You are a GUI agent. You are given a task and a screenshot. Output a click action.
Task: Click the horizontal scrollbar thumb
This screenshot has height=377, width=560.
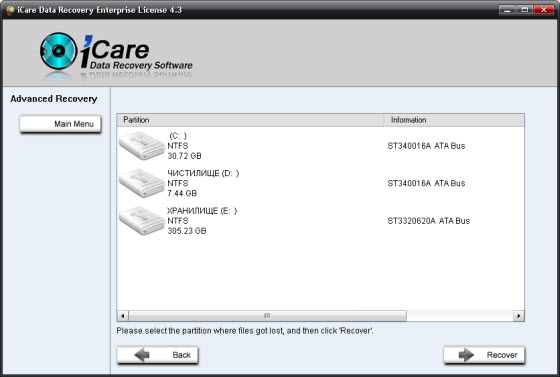pos(268,316)
